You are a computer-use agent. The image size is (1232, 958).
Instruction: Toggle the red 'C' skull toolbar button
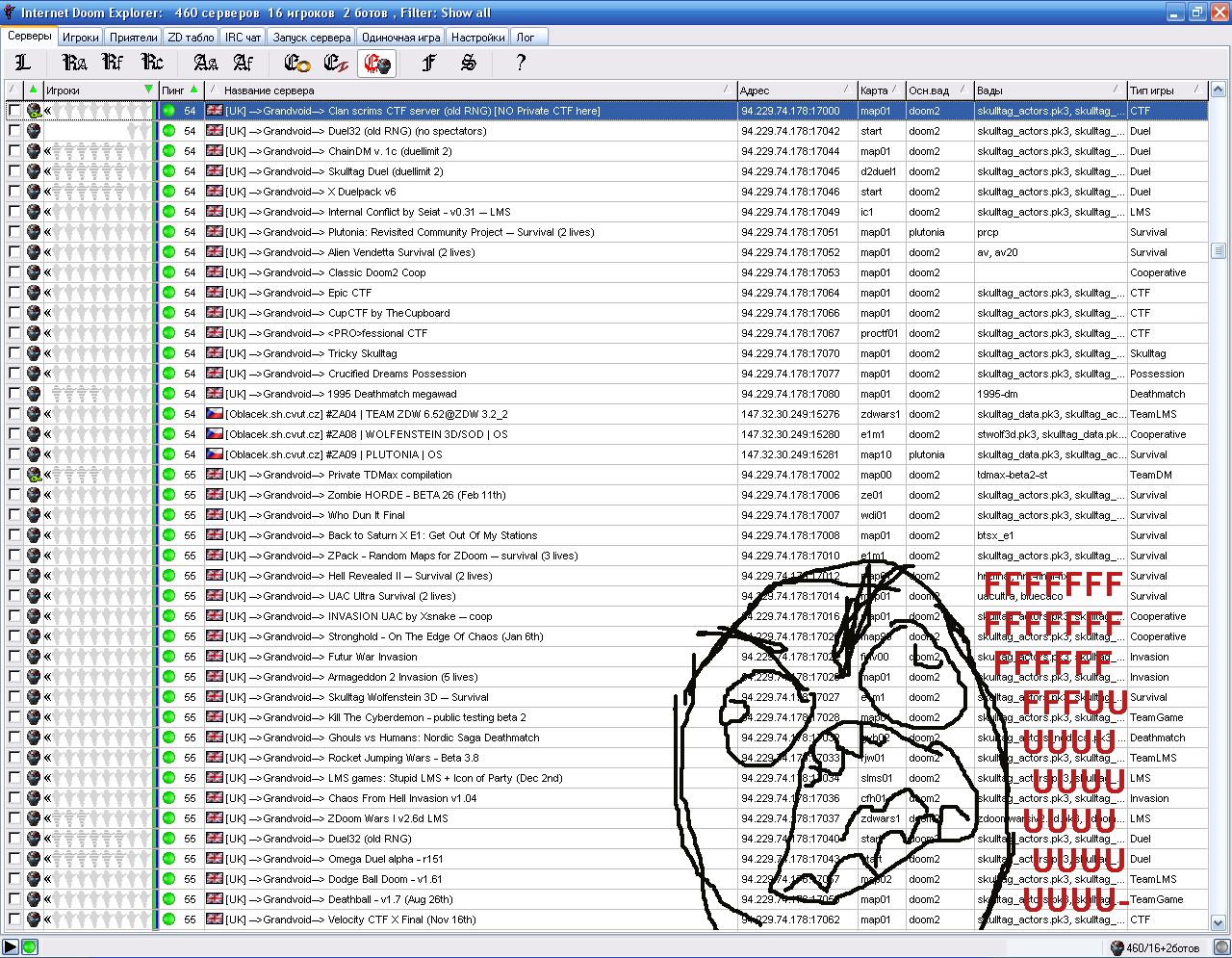(376, 64)
